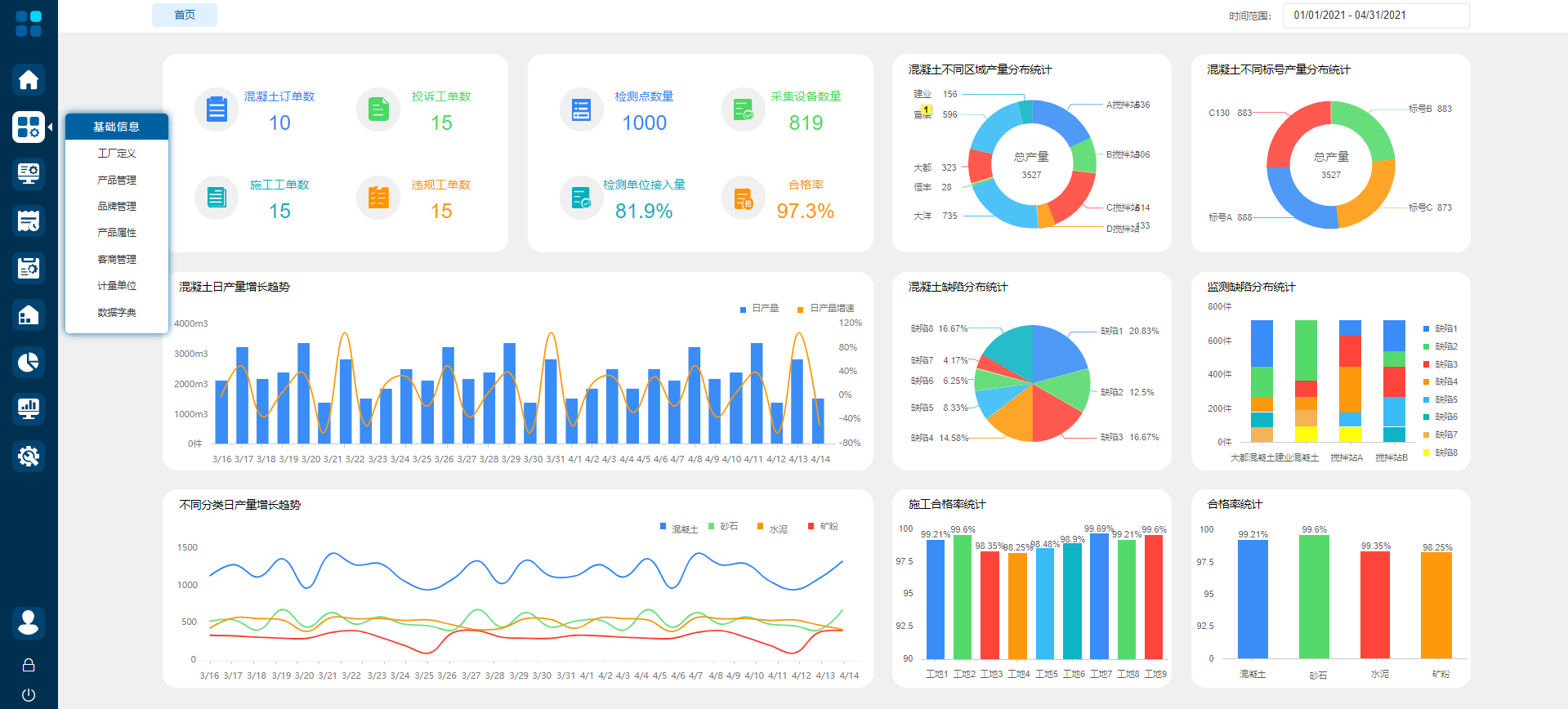Click the power logout icon
1568x709 pixels.
coord(29,695)
